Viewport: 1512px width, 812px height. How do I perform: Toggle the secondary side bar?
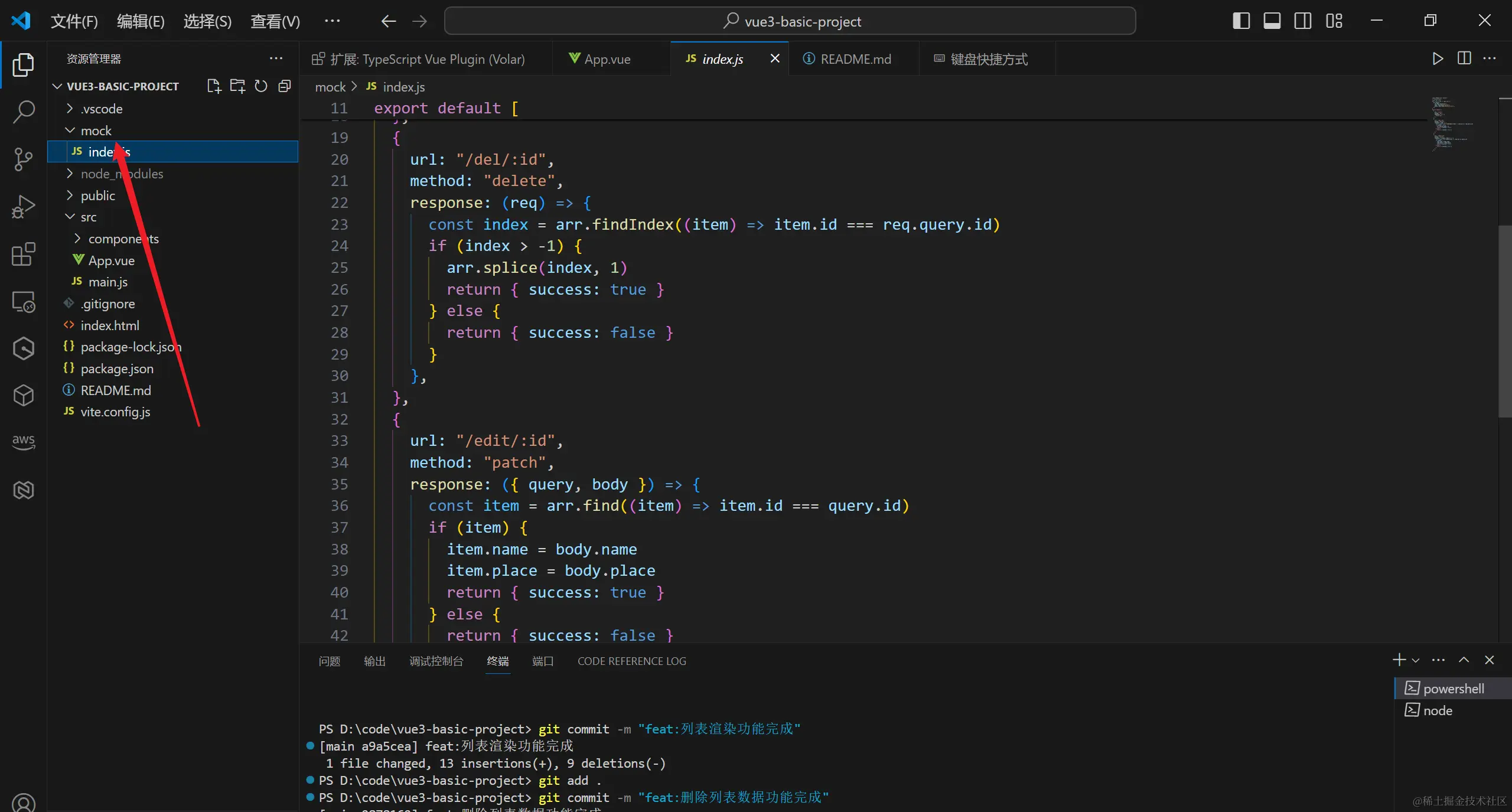[1302, 21]
